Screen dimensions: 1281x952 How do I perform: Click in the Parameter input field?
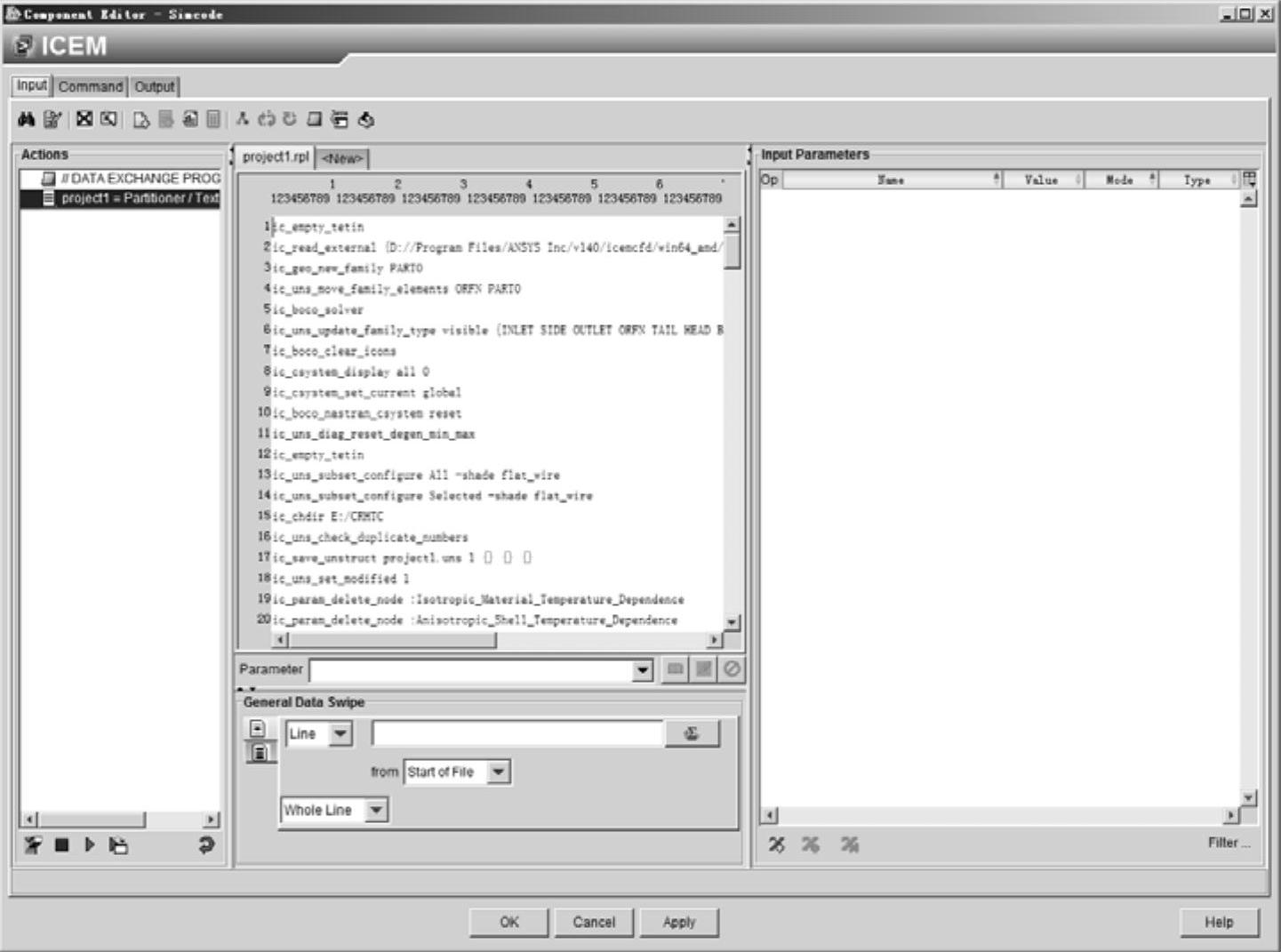471,670
